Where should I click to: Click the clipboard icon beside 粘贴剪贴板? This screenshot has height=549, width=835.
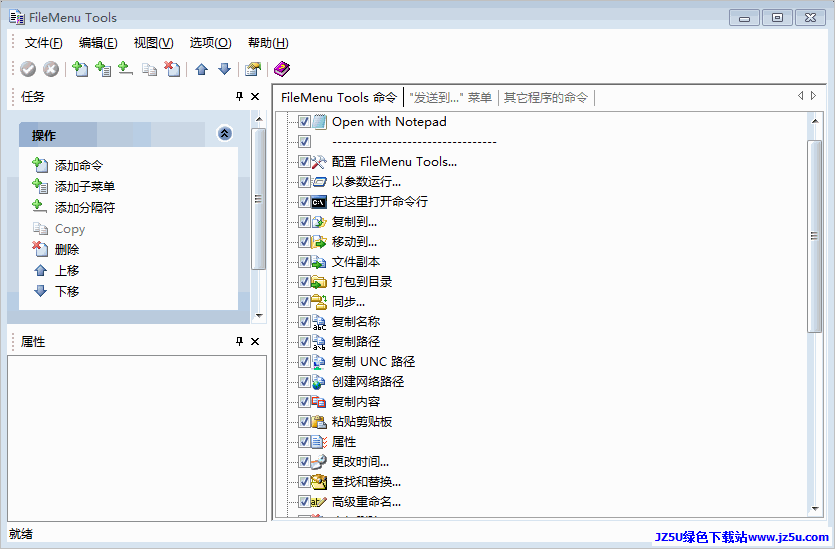pos(319,422)
